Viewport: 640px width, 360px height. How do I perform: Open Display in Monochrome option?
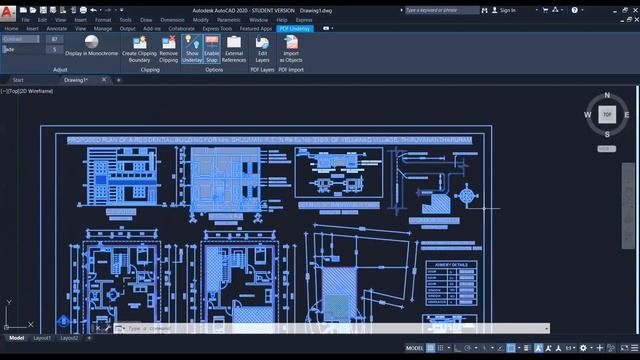(91, 46)
